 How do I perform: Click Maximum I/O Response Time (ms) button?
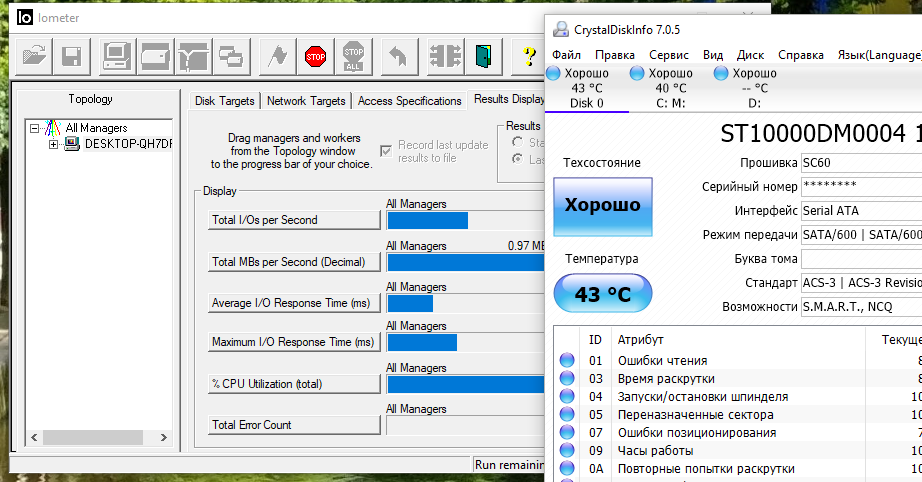(294, 342)
